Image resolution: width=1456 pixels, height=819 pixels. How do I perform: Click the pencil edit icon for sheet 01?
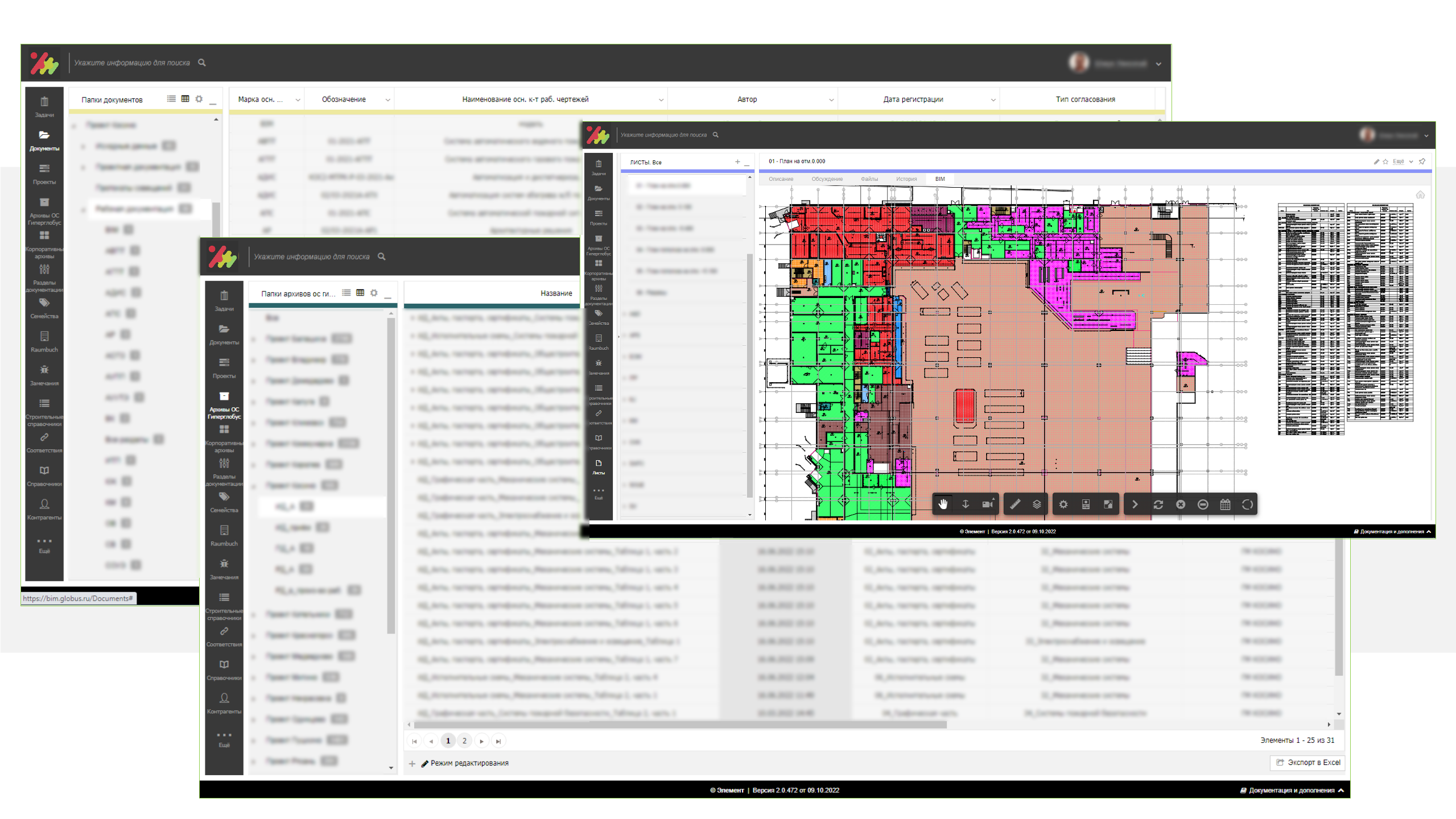point(1376,162)
